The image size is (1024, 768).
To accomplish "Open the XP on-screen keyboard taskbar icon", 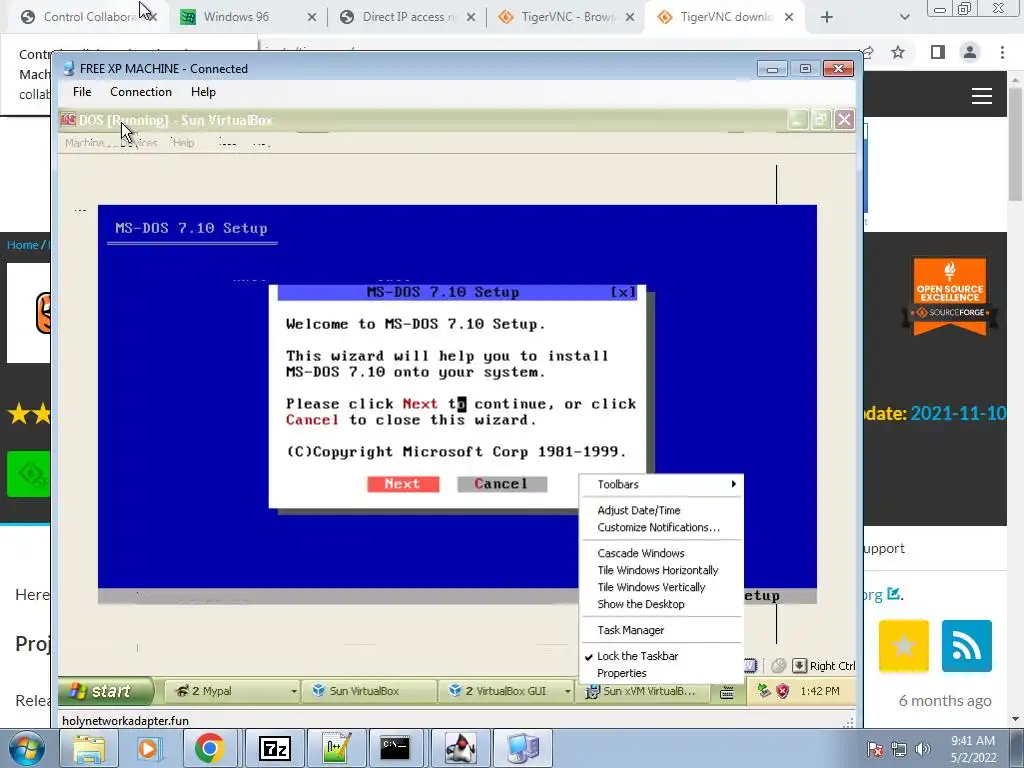I will tap(727, 692).
